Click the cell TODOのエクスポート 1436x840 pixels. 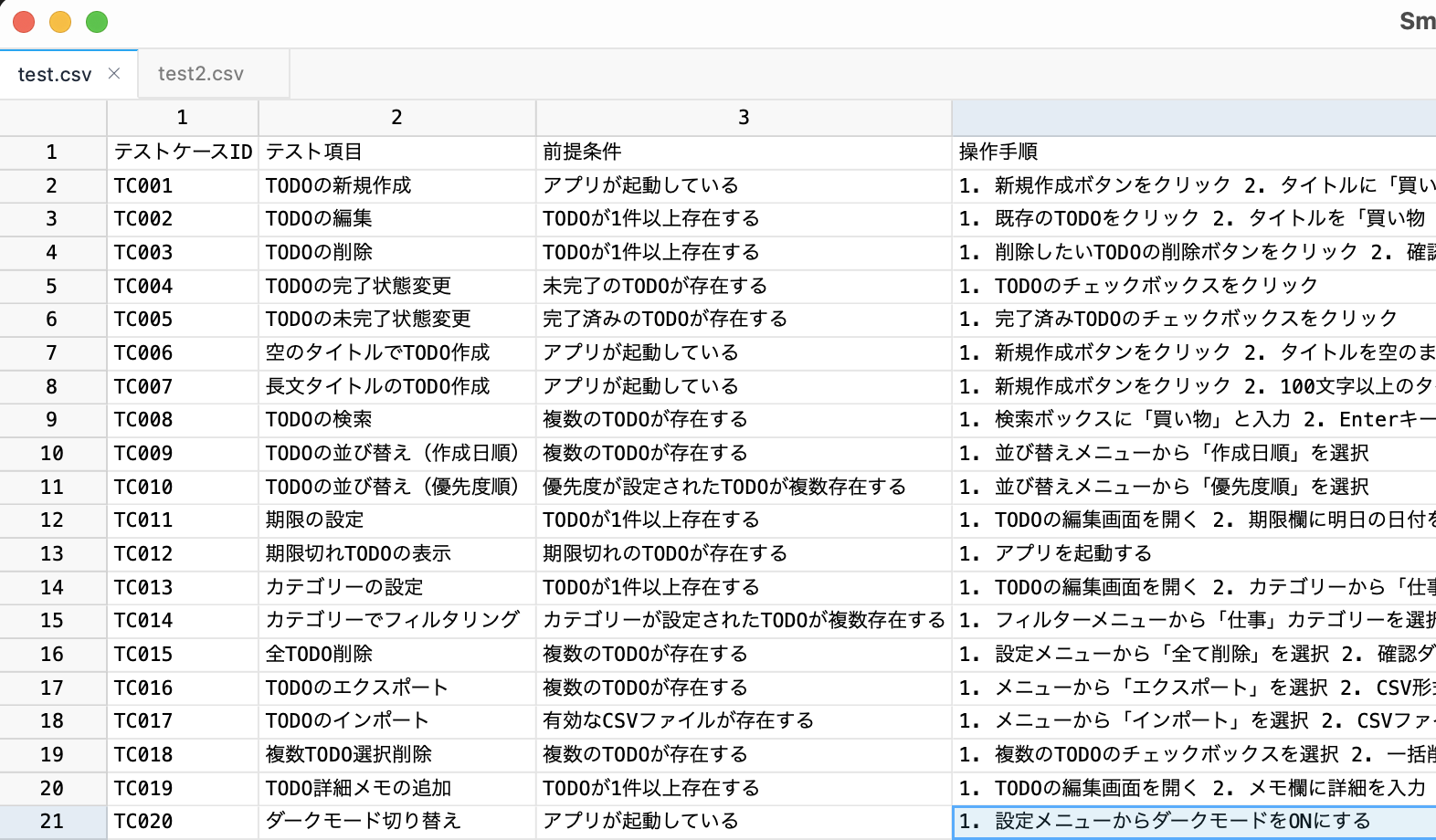point(397,688)
